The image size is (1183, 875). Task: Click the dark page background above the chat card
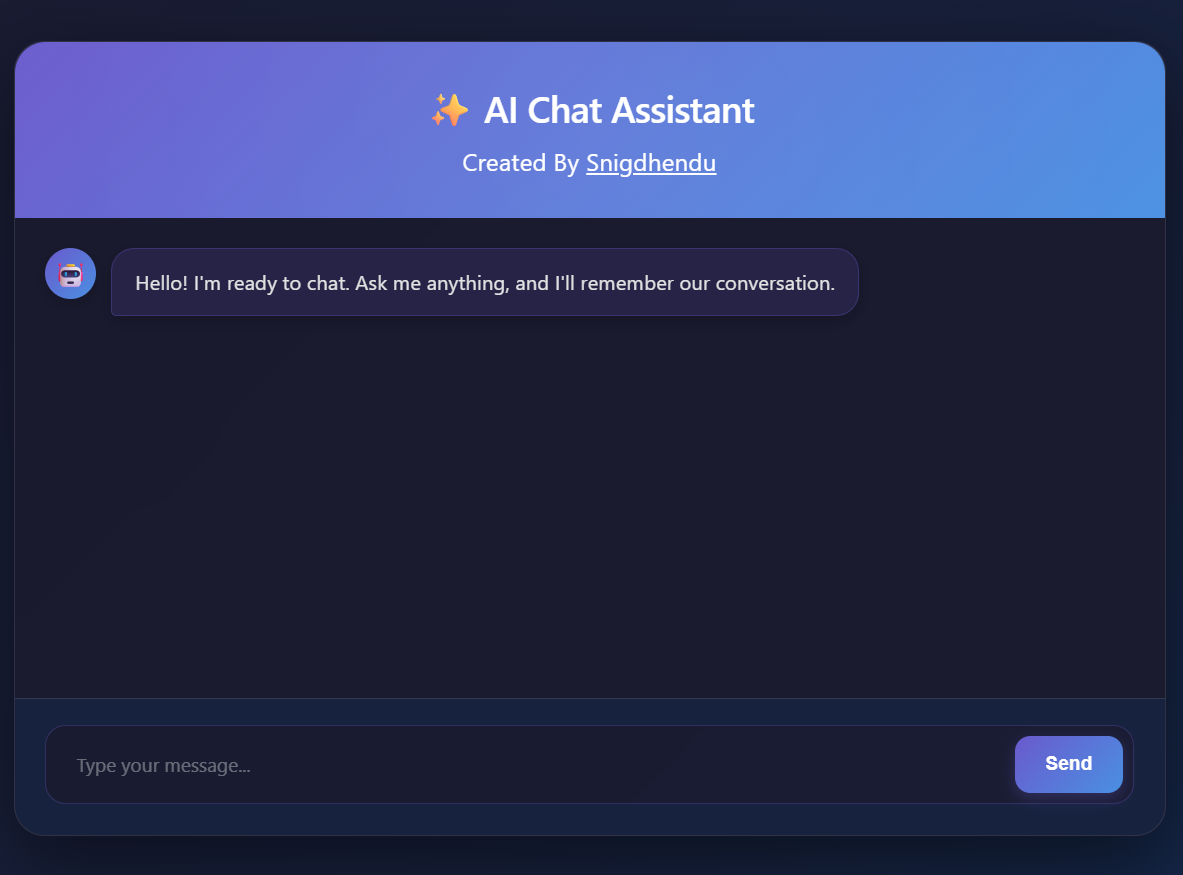tap(590, 18)
